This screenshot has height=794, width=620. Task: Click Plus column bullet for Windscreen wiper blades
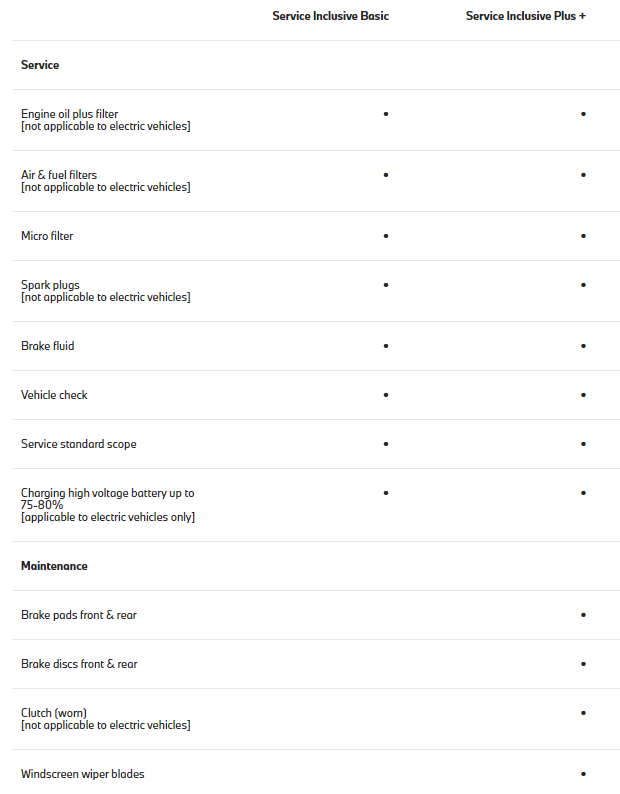[584, 774]
